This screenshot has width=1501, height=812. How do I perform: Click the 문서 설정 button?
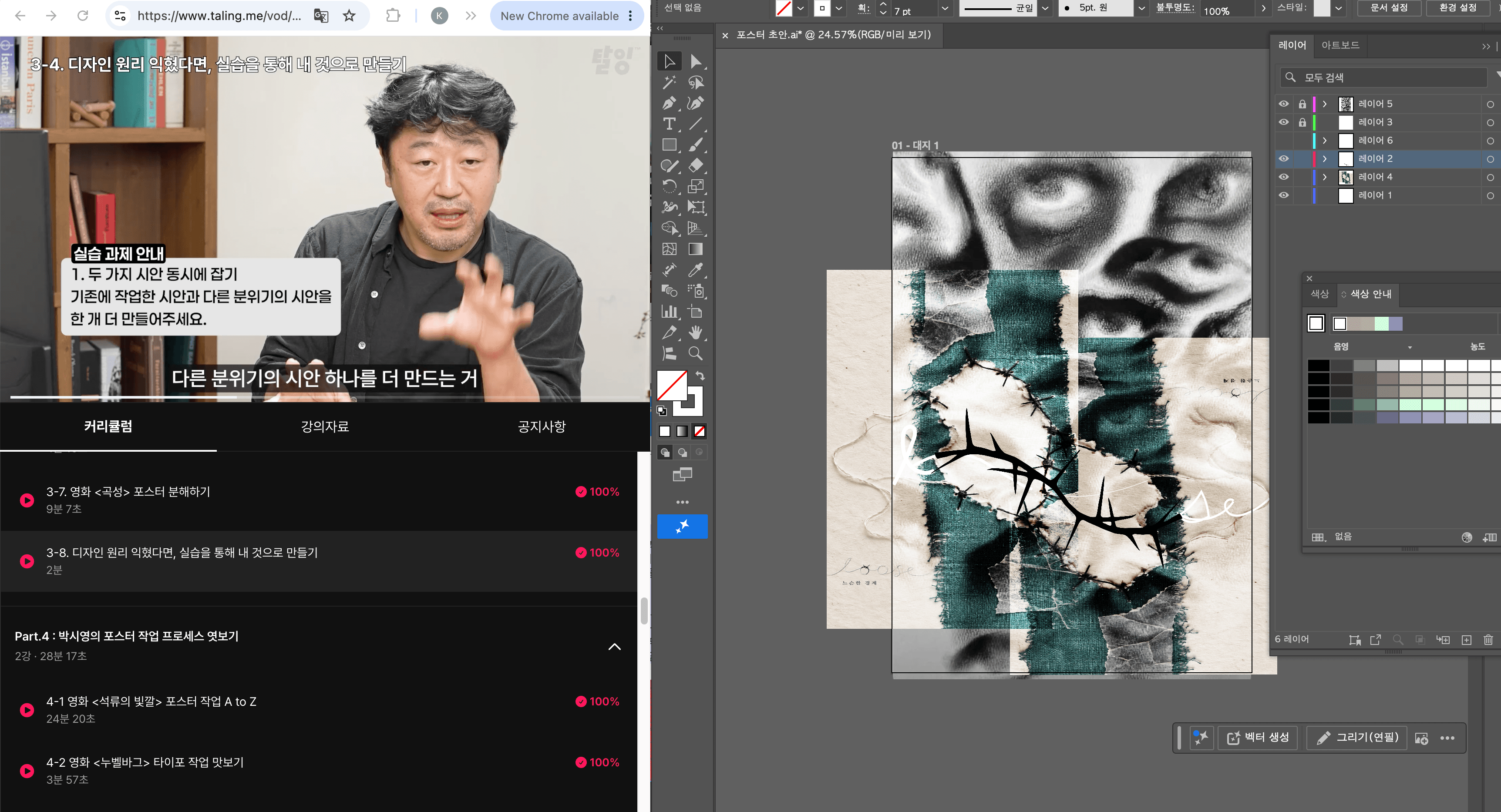point(1389,7)
